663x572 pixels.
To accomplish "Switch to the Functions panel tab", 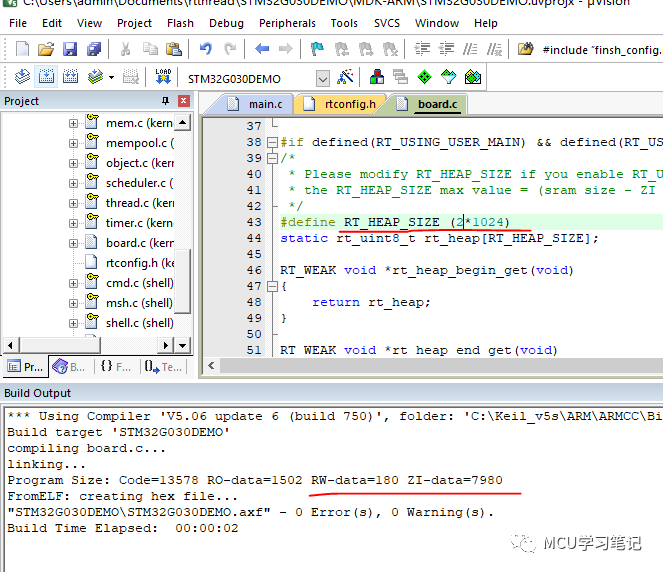I will coord(115,367).
